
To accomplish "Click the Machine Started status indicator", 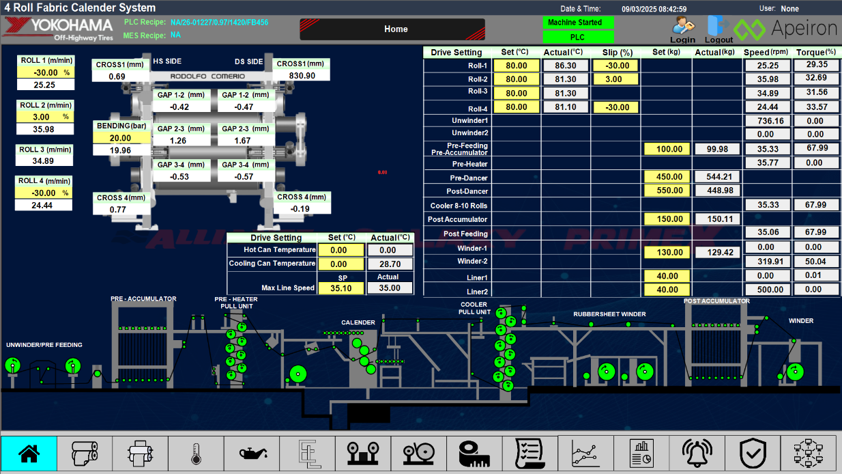I will coord(578,23).
